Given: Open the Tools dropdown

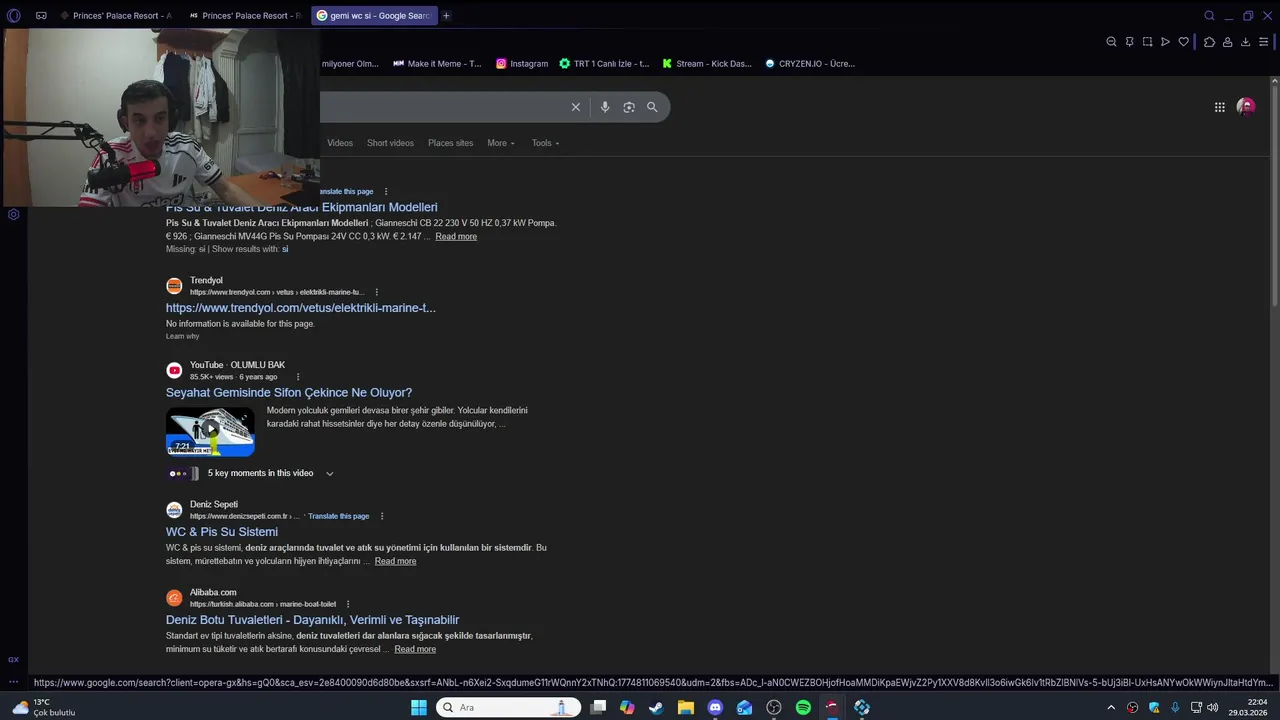Looking at the screenshot, I should 545,143.
